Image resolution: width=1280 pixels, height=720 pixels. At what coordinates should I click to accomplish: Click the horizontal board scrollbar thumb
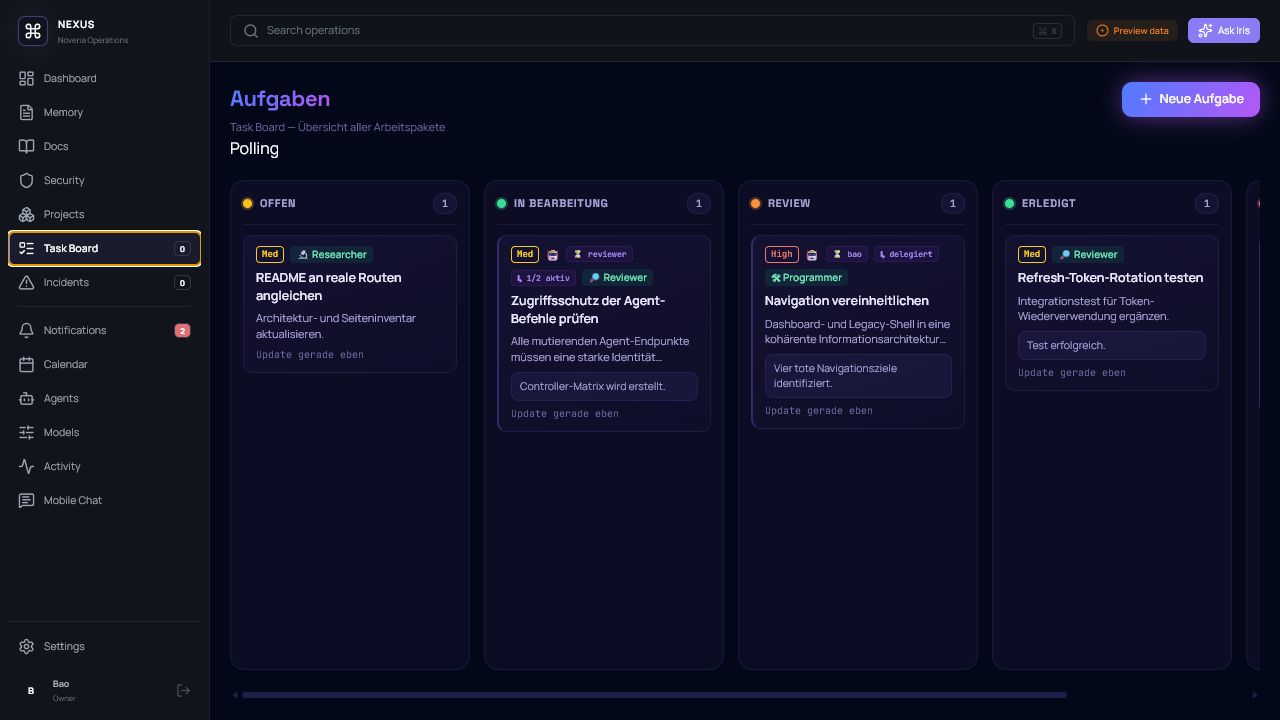point(654,695)
